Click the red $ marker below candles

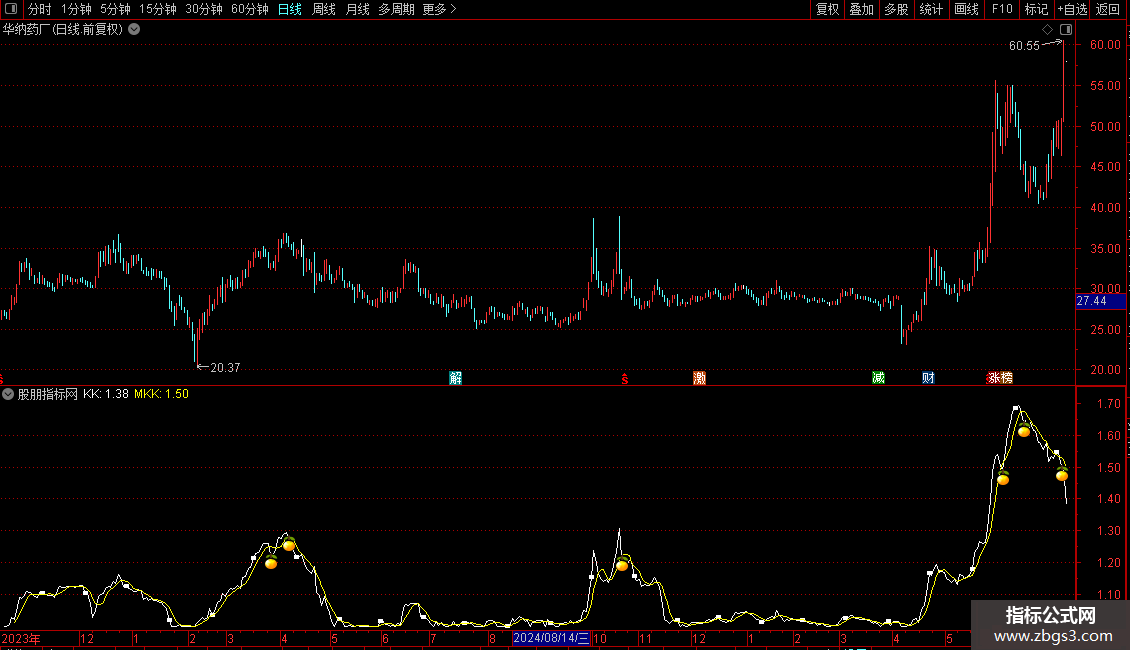[625, 378]
